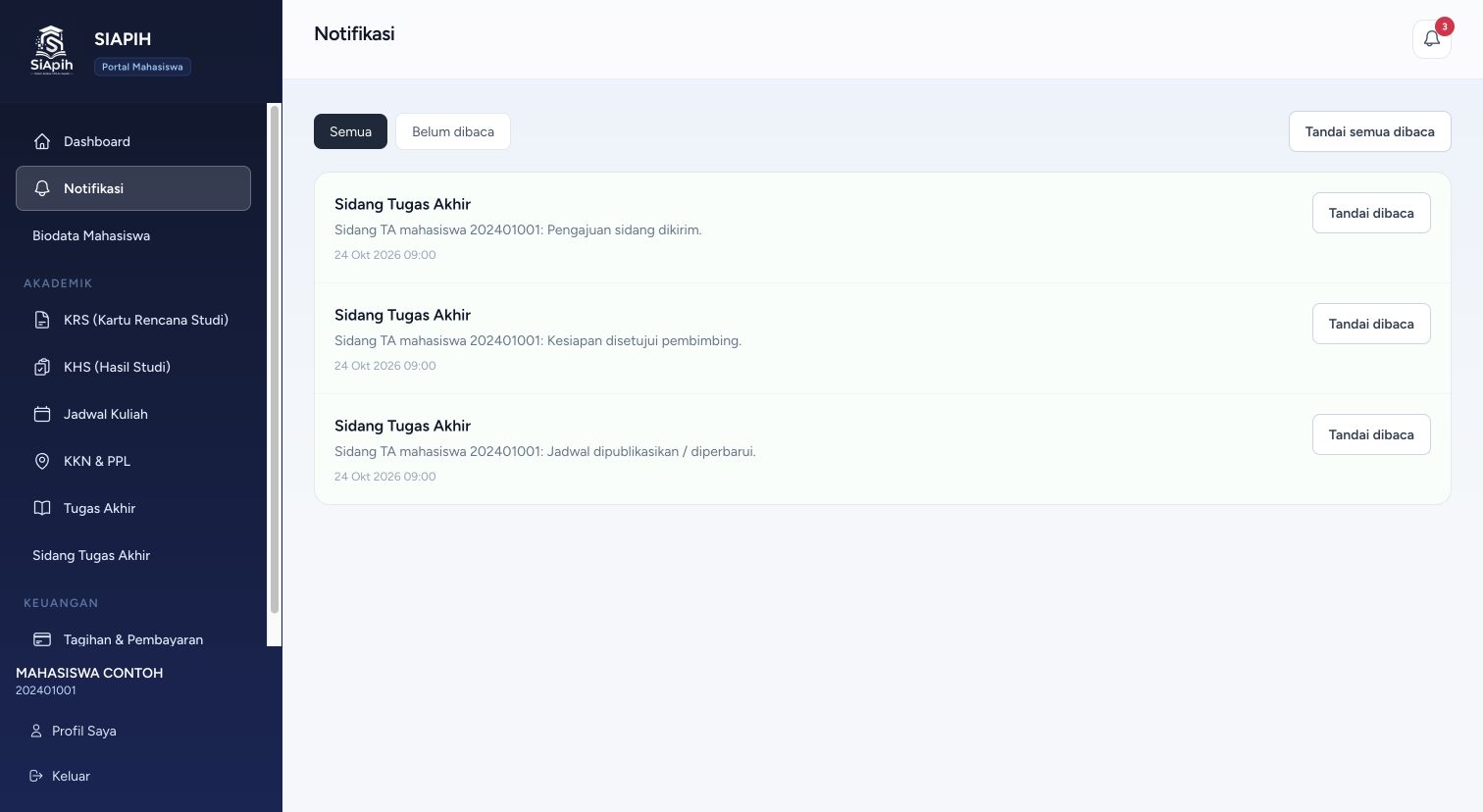
Task: Click the KHS clipboard icon
Action: [x=42, y=367]
